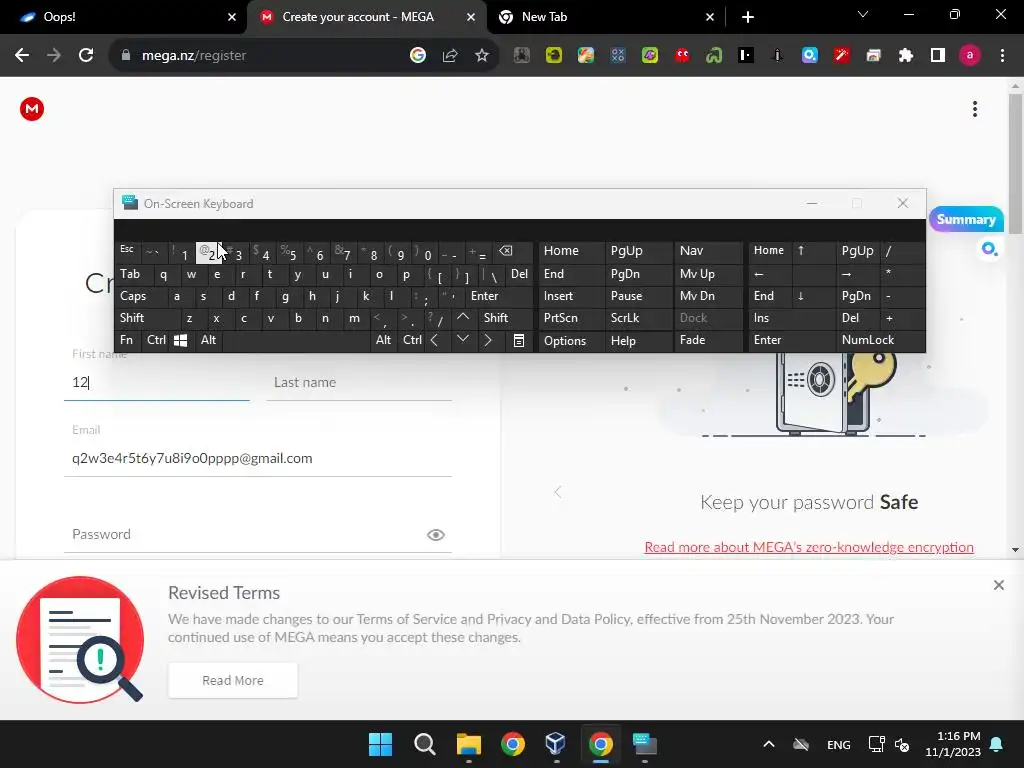Click the Email input field
Screen dimensions: 1024x768
coord(258,458)
